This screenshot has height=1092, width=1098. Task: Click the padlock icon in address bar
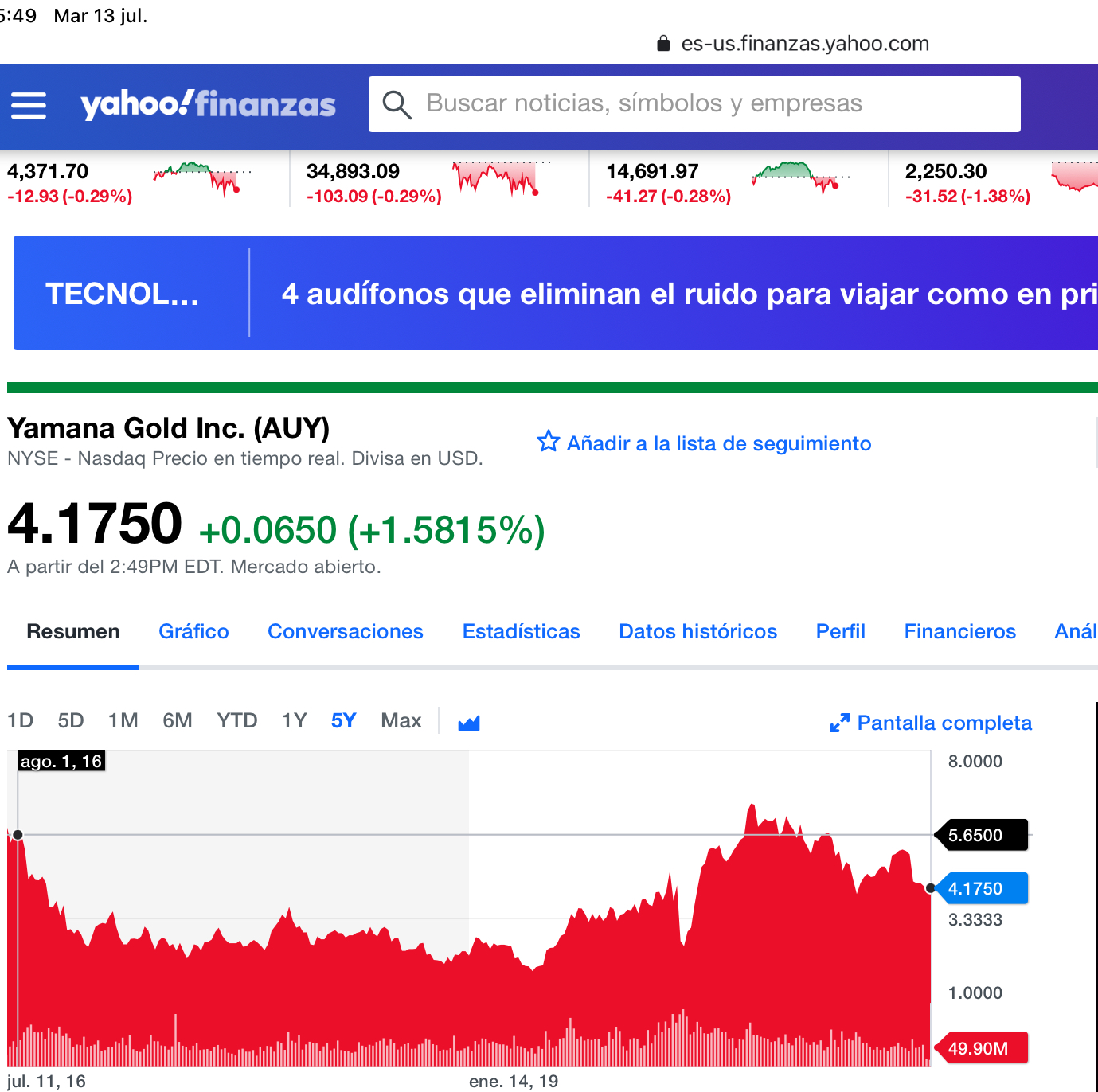(x=663, y=44)
